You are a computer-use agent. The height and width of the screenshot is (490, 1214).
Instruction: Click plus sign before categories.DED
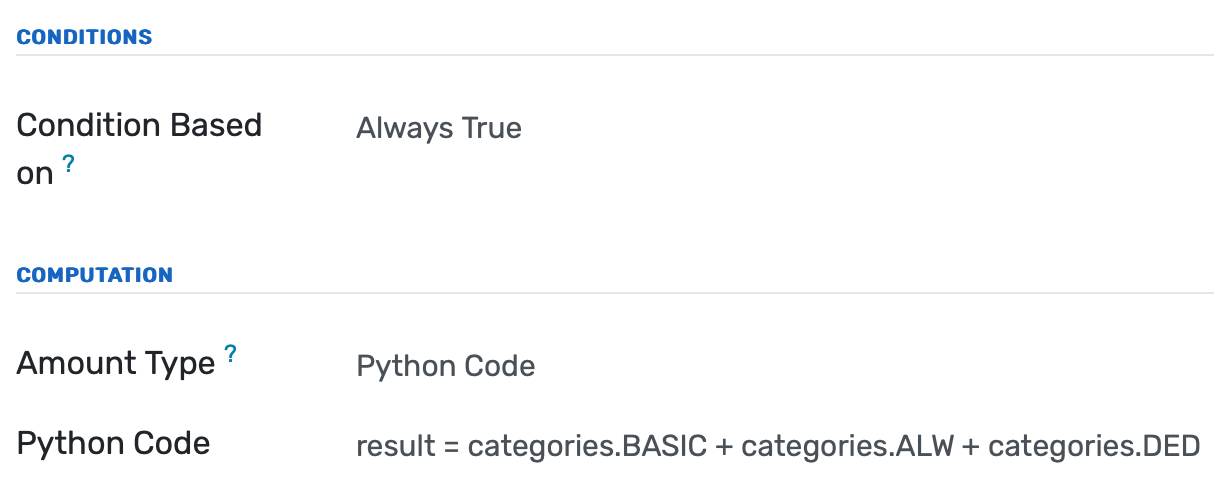972,446
